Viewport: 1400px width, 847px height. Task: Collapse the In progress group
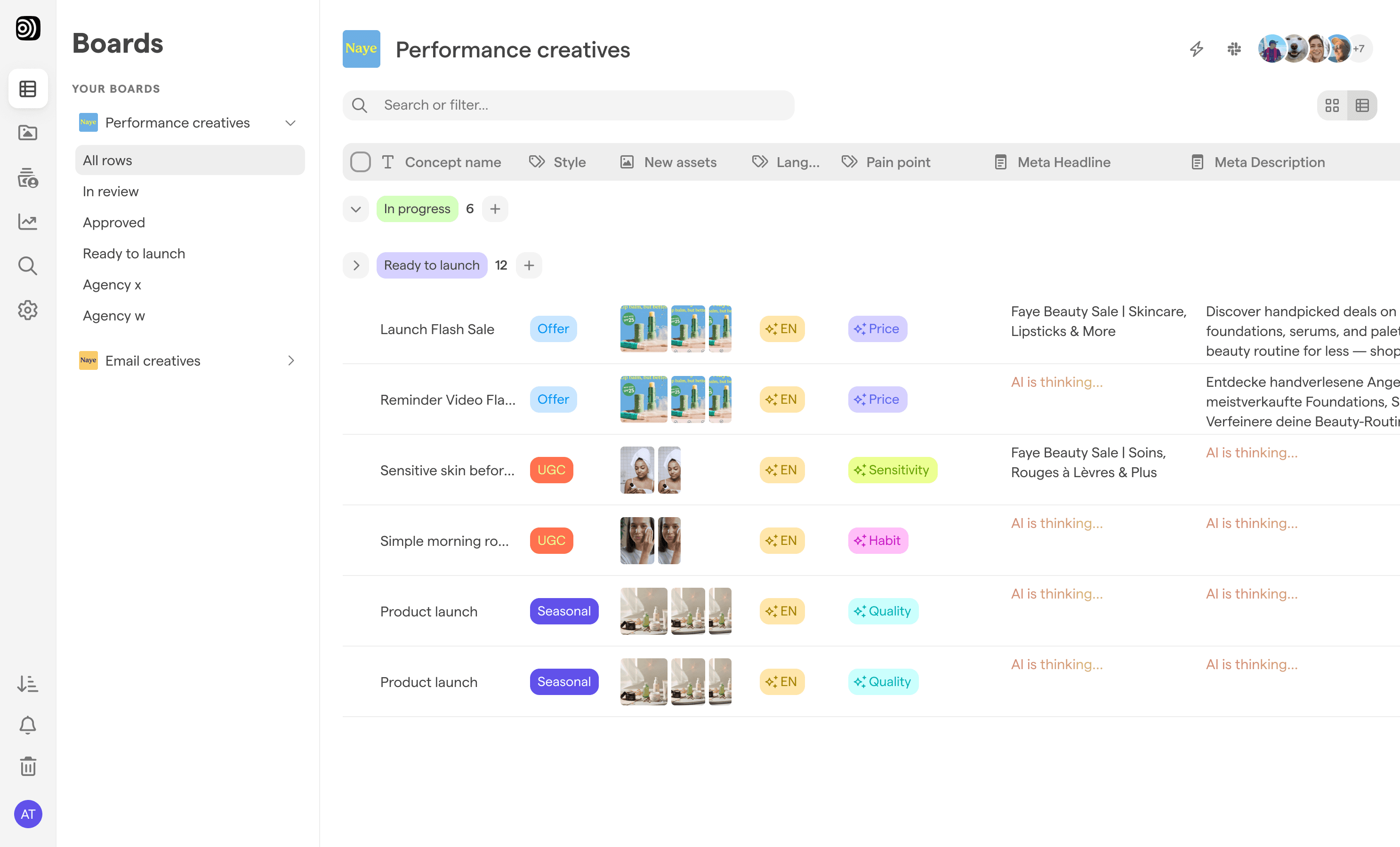[x=356, y=209]
